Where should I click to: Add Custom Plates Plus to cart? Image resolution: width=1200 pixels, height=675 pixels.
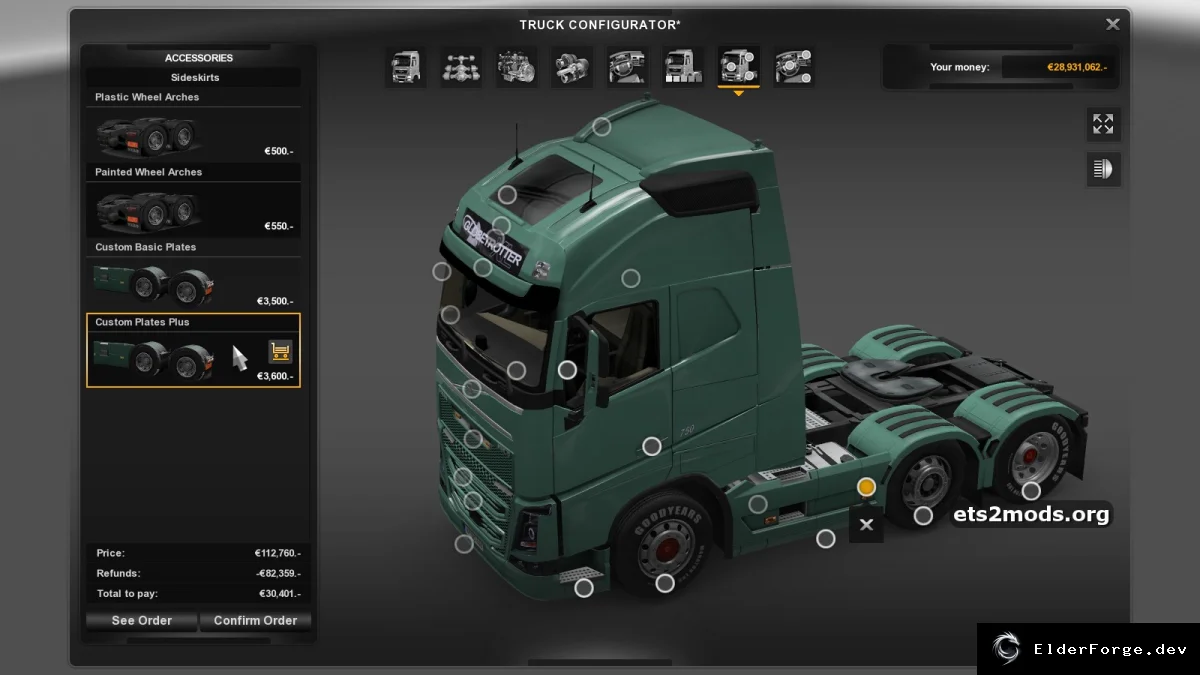(280, 351)
